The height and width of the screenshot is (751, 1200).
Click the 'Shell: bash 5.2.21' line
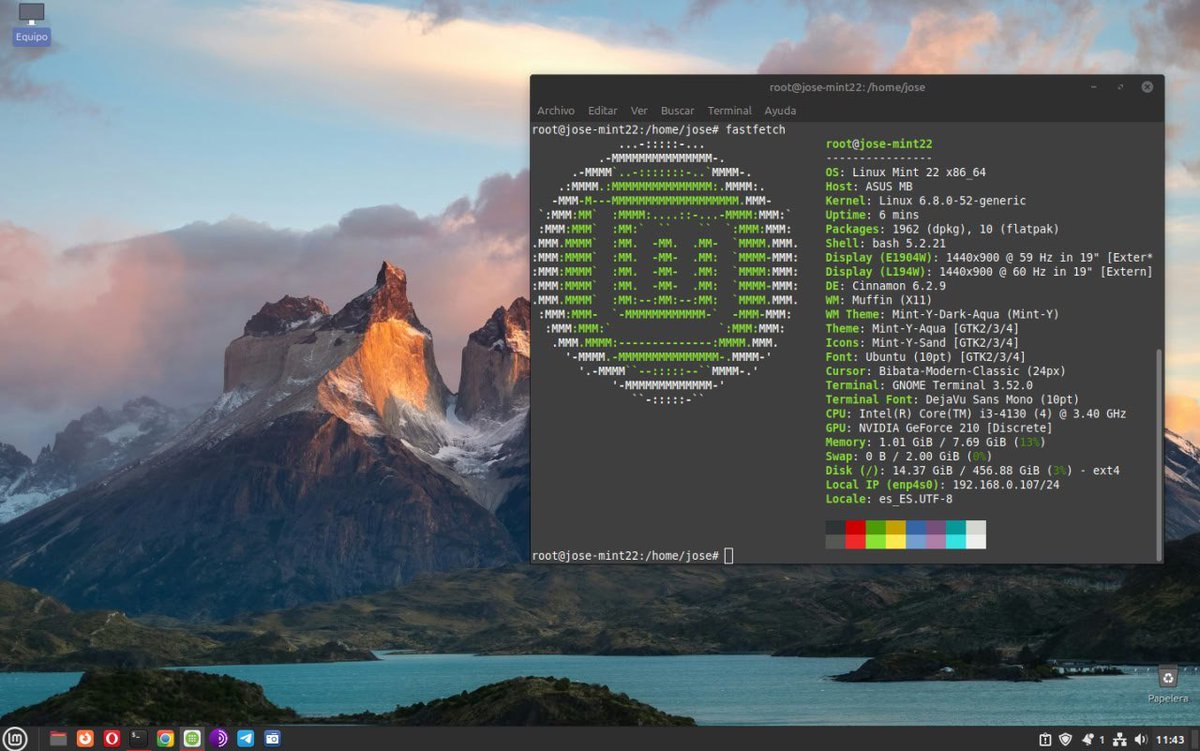(886, 243)
